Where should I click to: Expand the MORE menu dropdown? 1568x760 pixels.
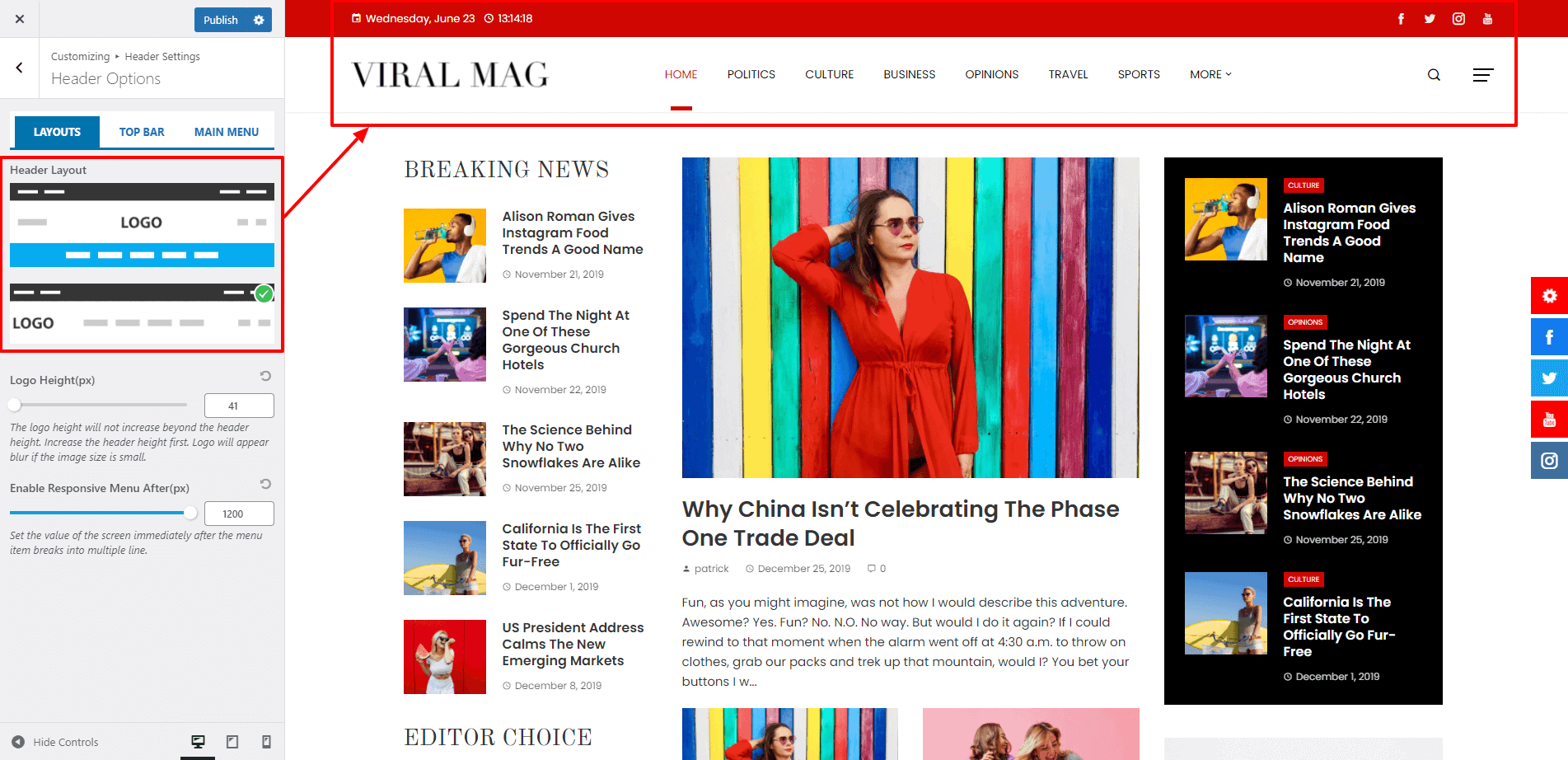(1210, 74)
